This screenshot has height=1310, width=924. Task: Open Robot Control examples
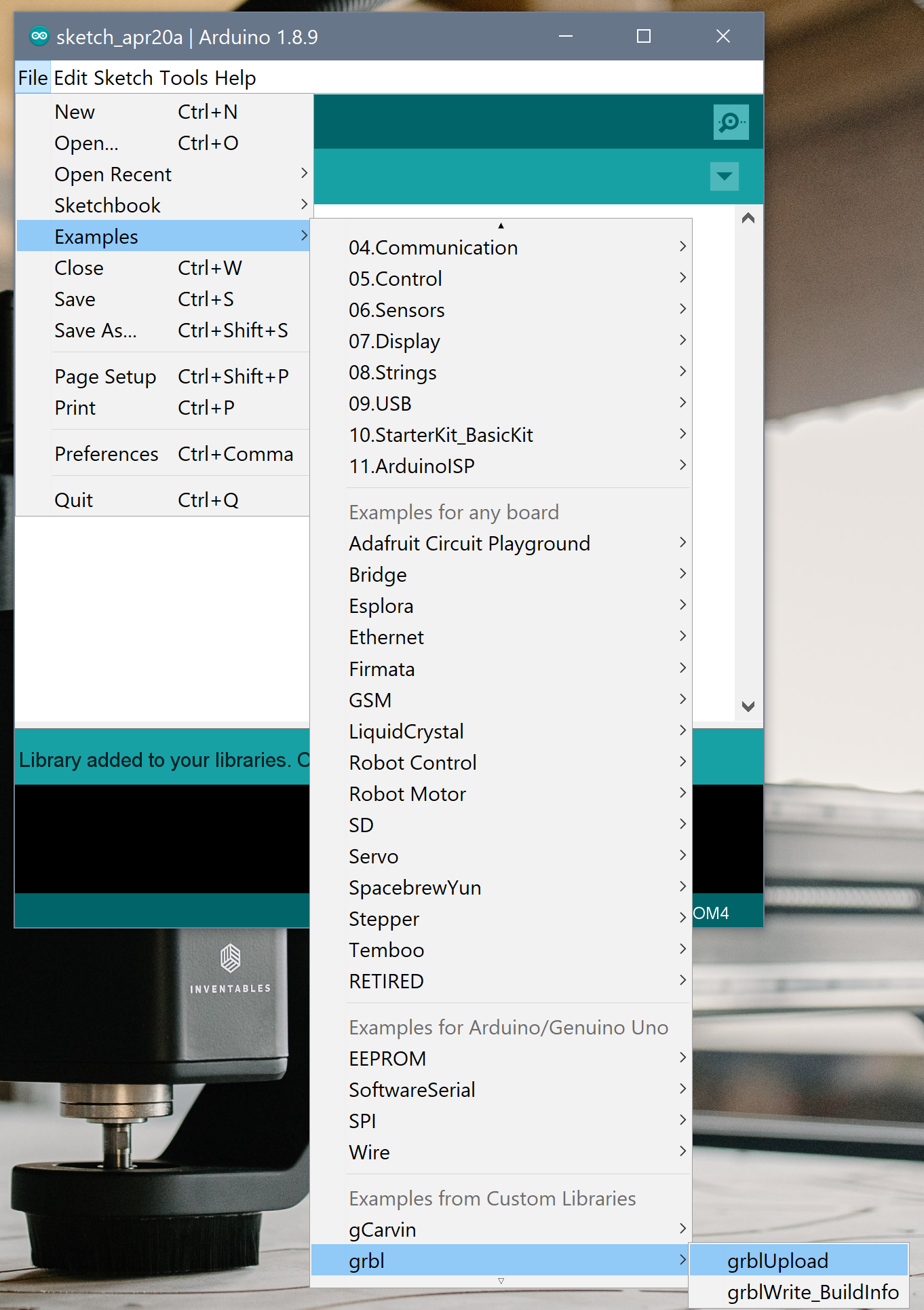coord(501,763)
